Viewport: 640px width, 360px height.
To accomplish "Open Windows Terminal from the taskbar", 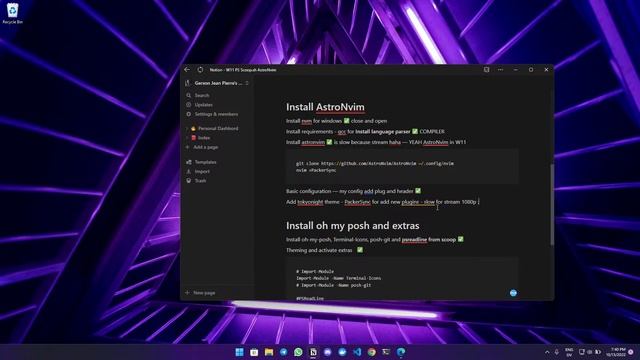I will (x=386, y=352).
